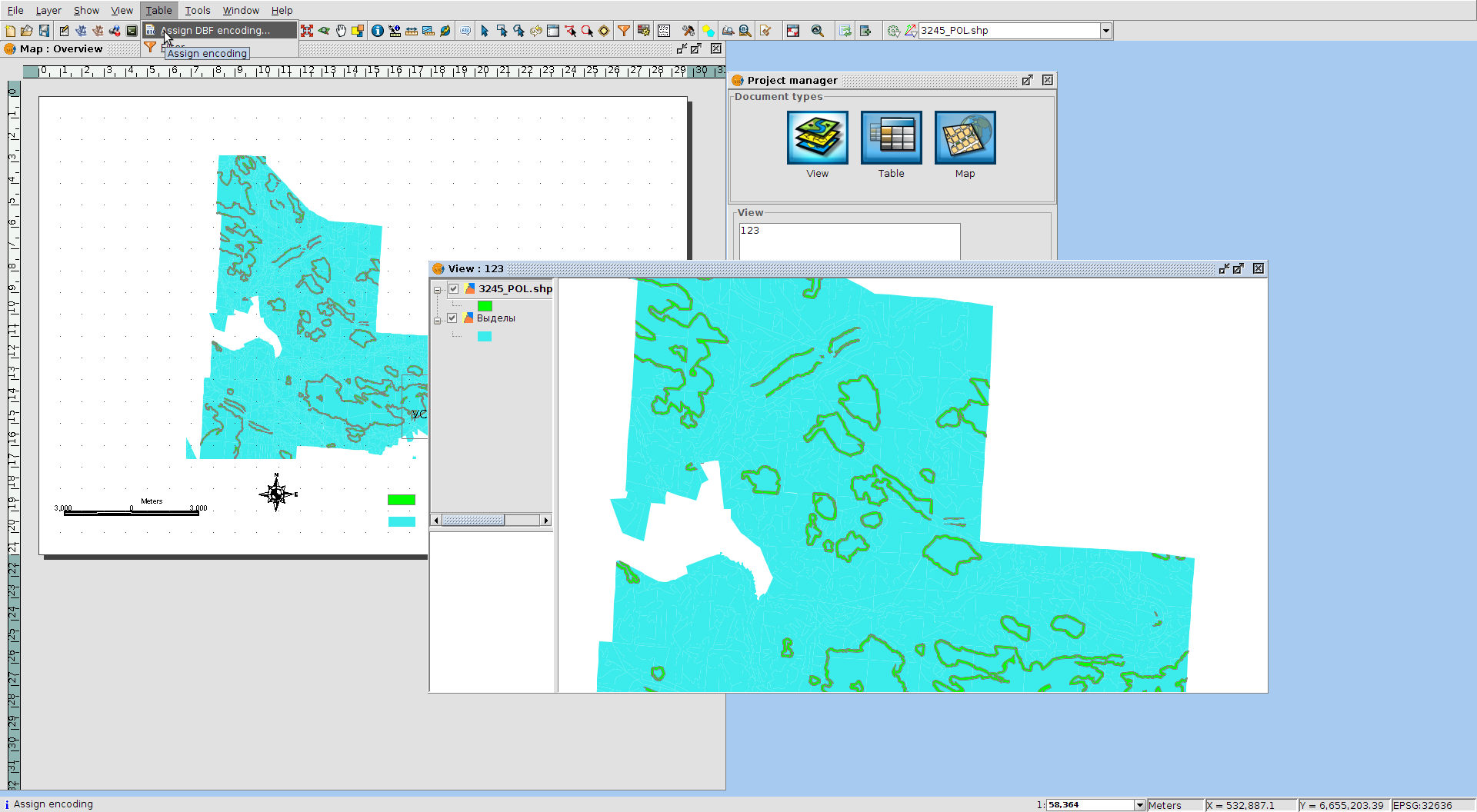
Task: Collapse the Выделы layer tree node
Action: coord(437,320)
